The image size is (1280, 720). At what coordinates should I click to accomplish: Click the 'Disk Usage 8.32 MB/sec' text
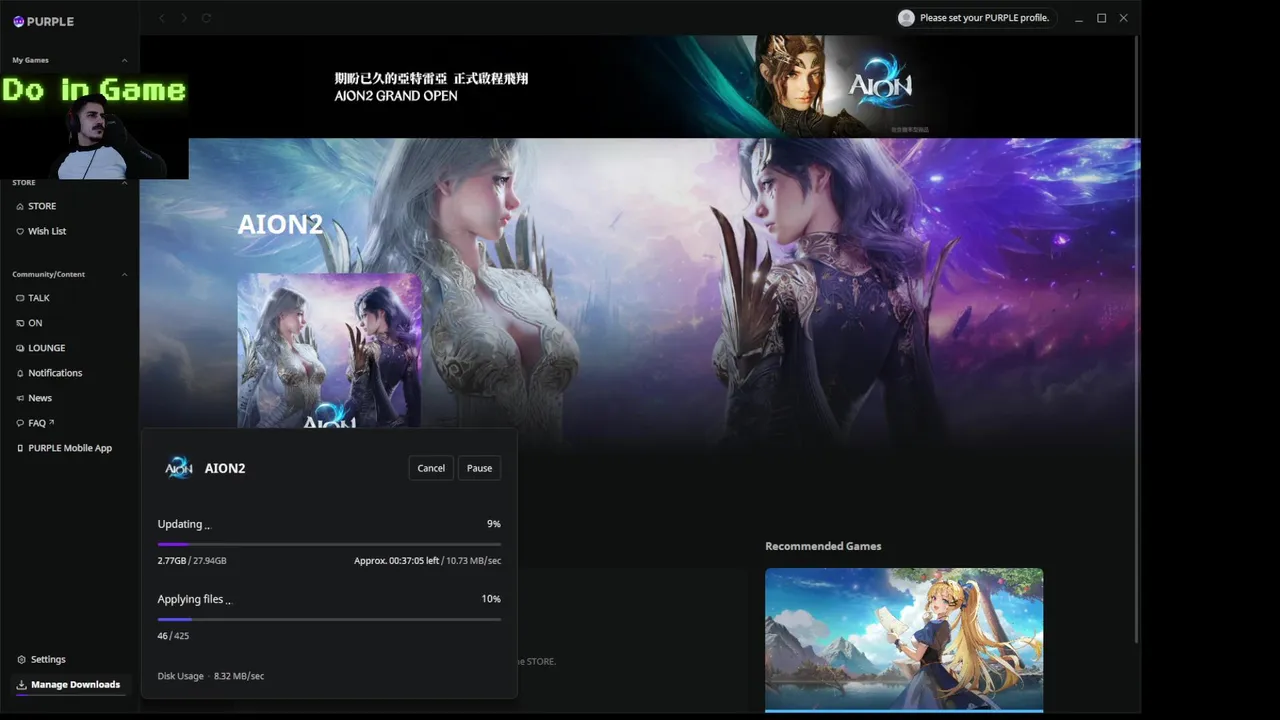click(211, 676)
